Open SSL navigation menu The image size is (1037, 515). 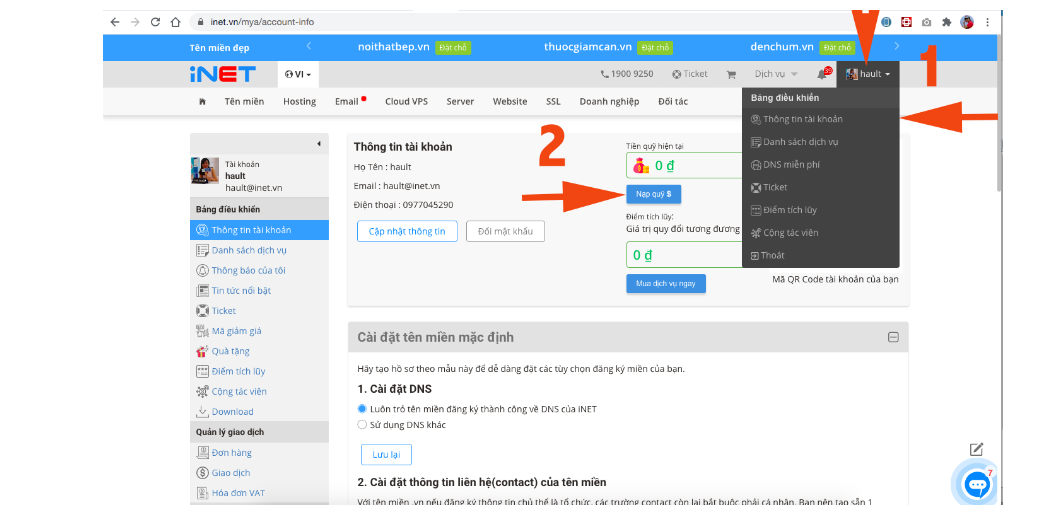(x=553, y=102)
